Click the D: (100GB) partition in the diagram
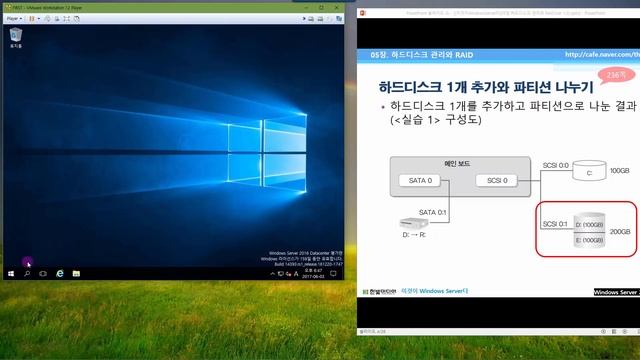 pyautogui.click(x=589, y=224)
